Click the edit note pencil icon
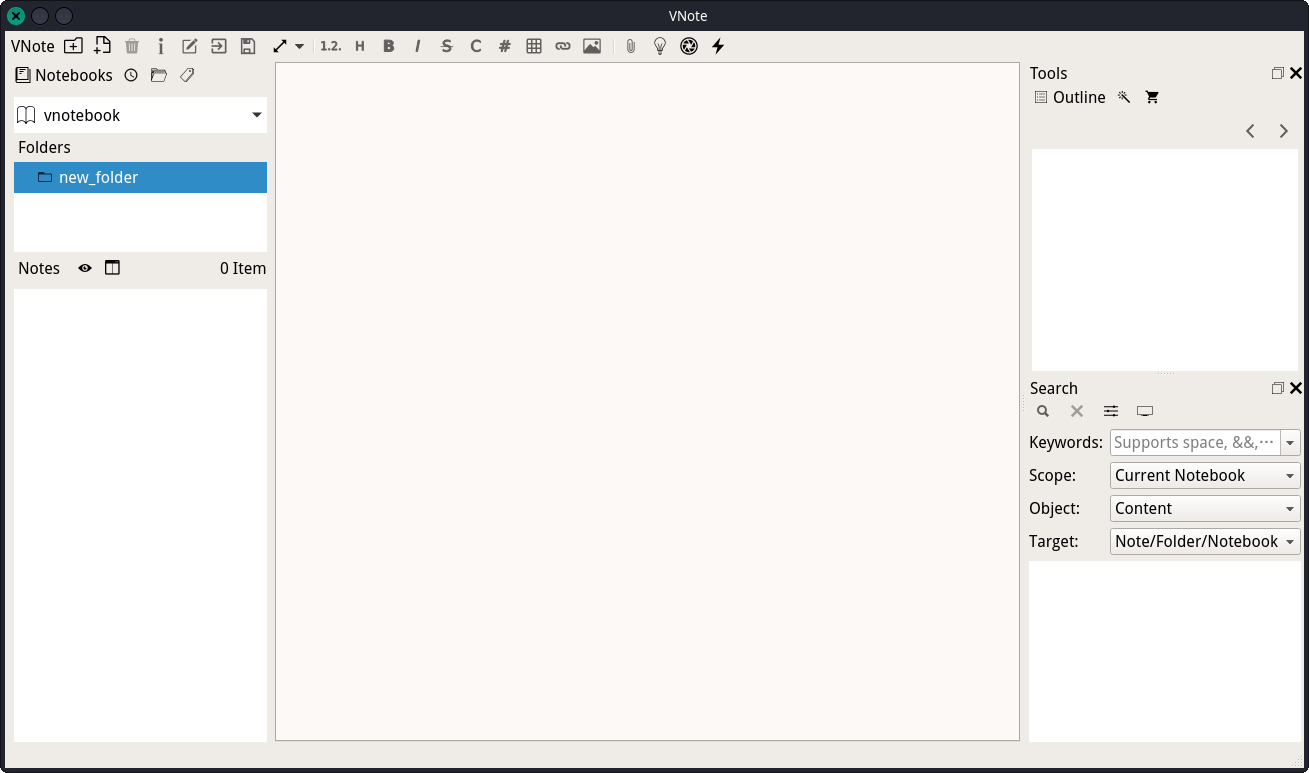The image size is (1309, 773). (190, 46)
